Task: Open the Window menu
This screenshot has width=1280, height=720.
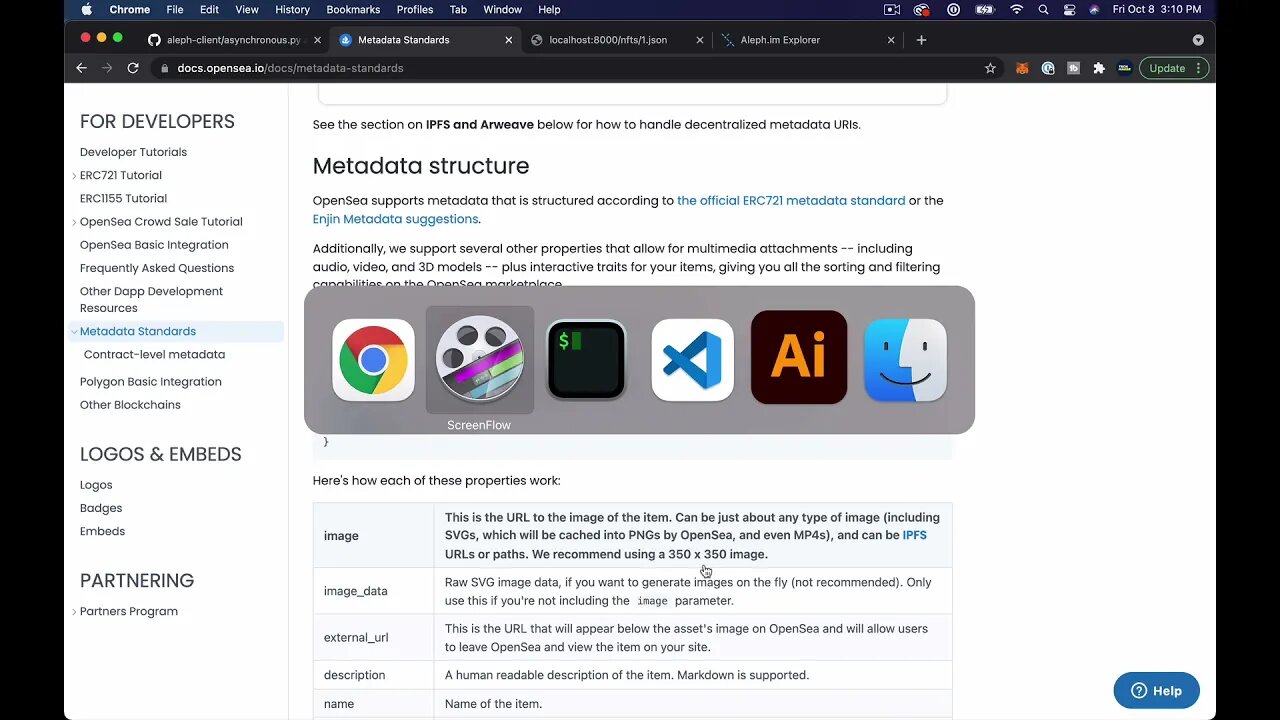Action: click(x=502, y=9)
